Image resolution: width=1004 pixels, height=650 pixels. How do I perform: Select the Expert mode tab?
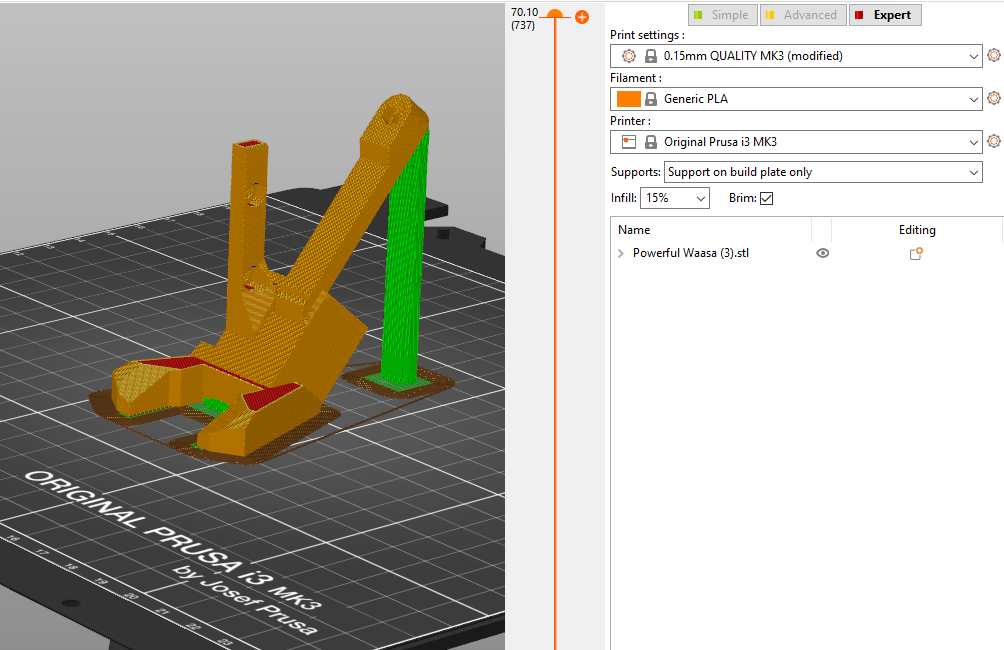pyautogui.click(x=884, y=15)
